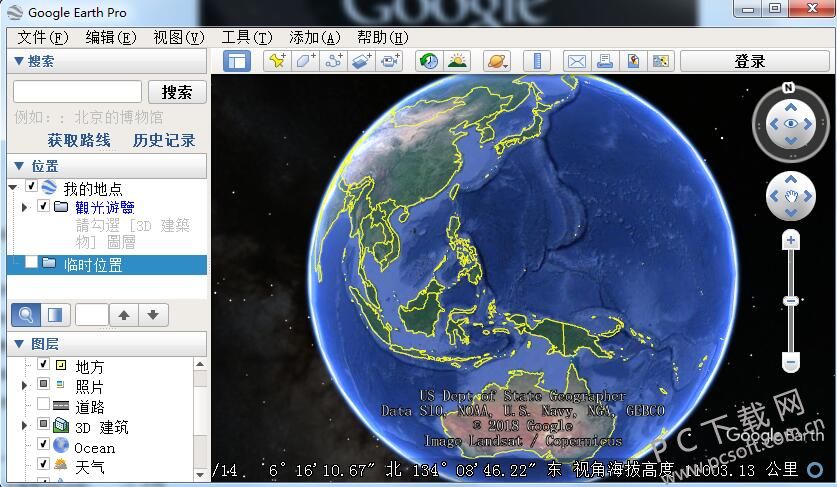
Task: Uncheck the 地方 layer checkbox
Action: click(43, 364)
